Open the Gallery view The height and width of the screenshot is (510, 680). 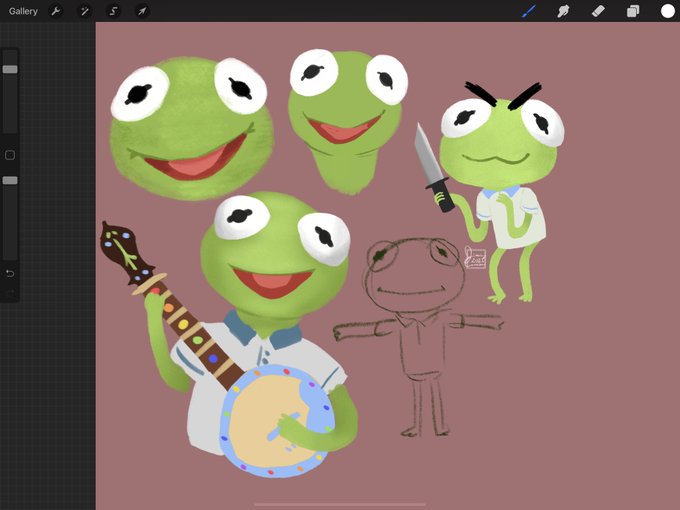tap(23, 11)
